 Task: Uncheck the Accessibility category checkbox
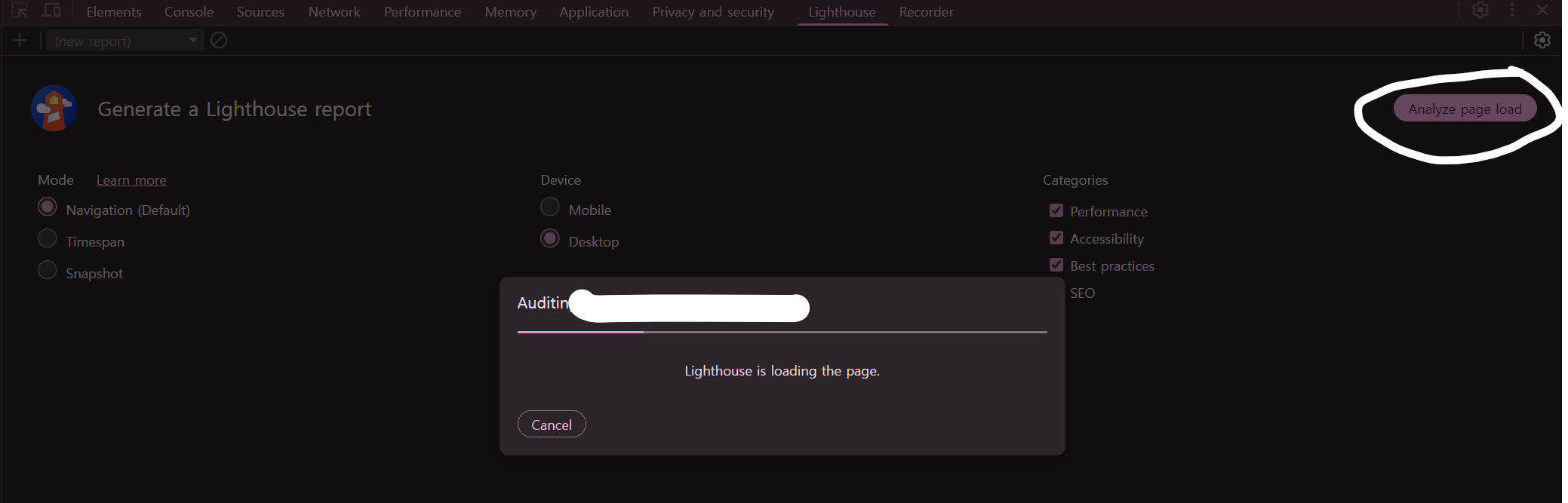coord(1056,238)
